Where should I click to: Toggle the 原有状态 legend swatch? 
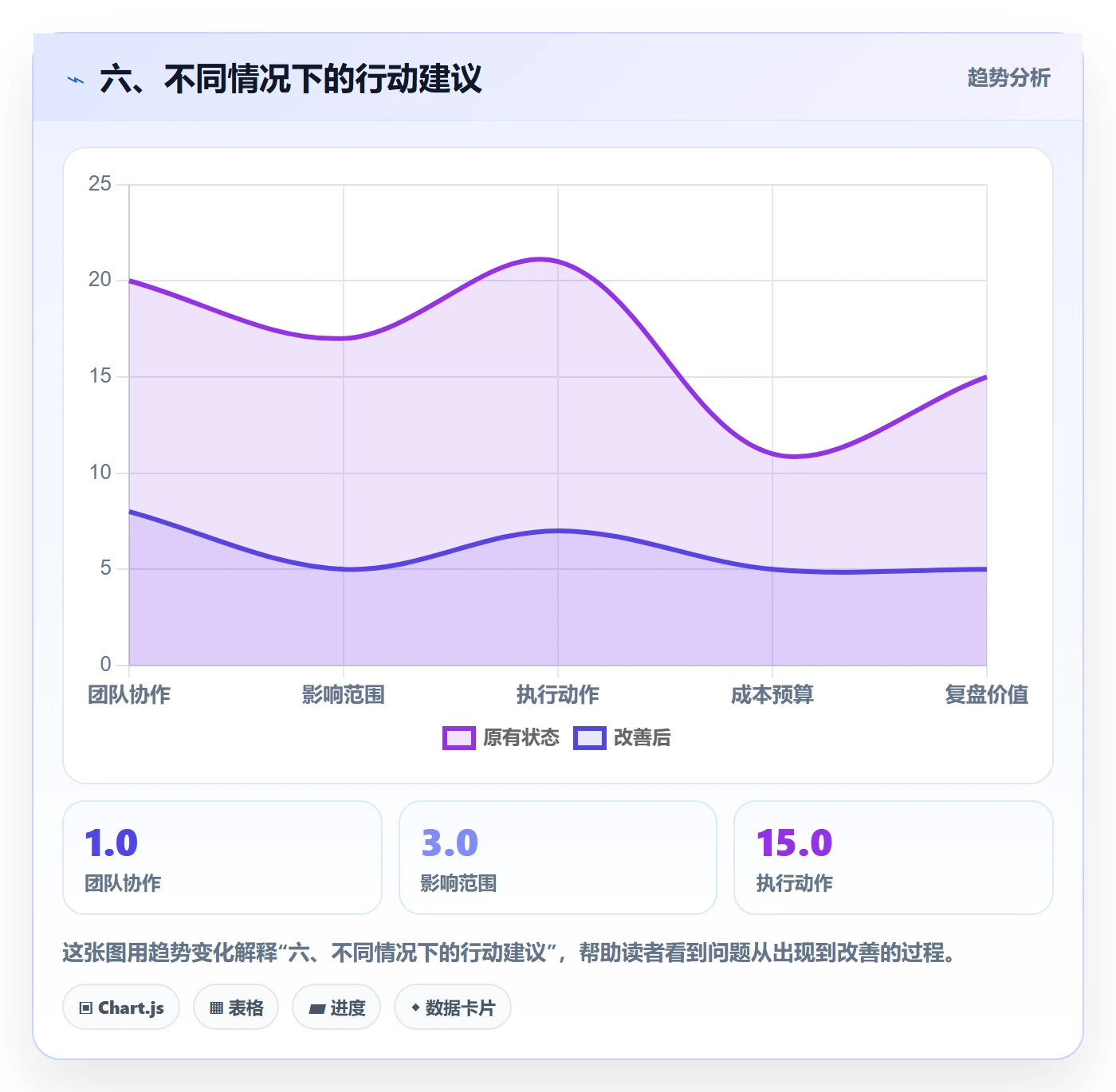[x=458, y=738]
